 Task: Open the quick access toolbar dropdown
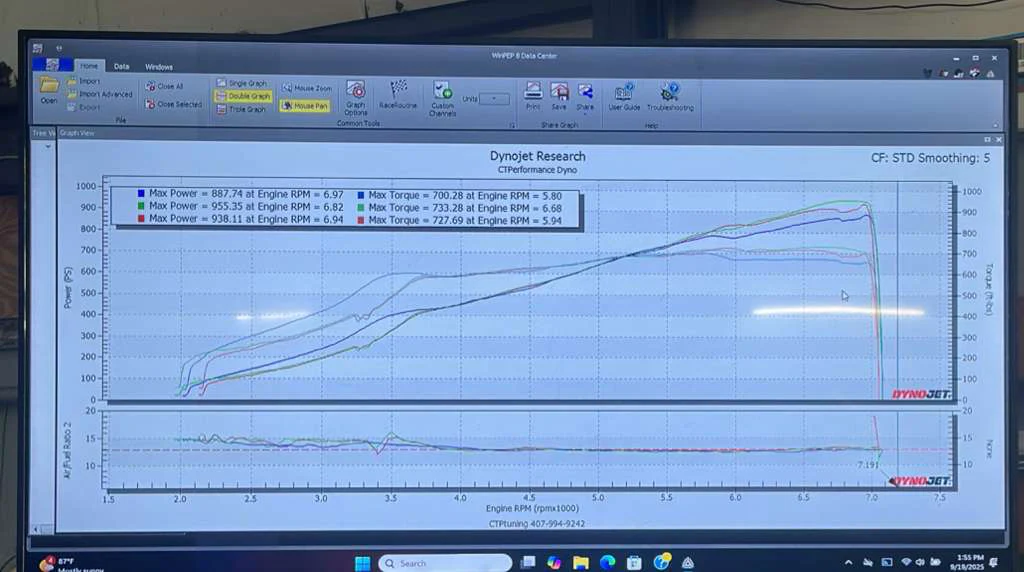(x=59, y=48)
